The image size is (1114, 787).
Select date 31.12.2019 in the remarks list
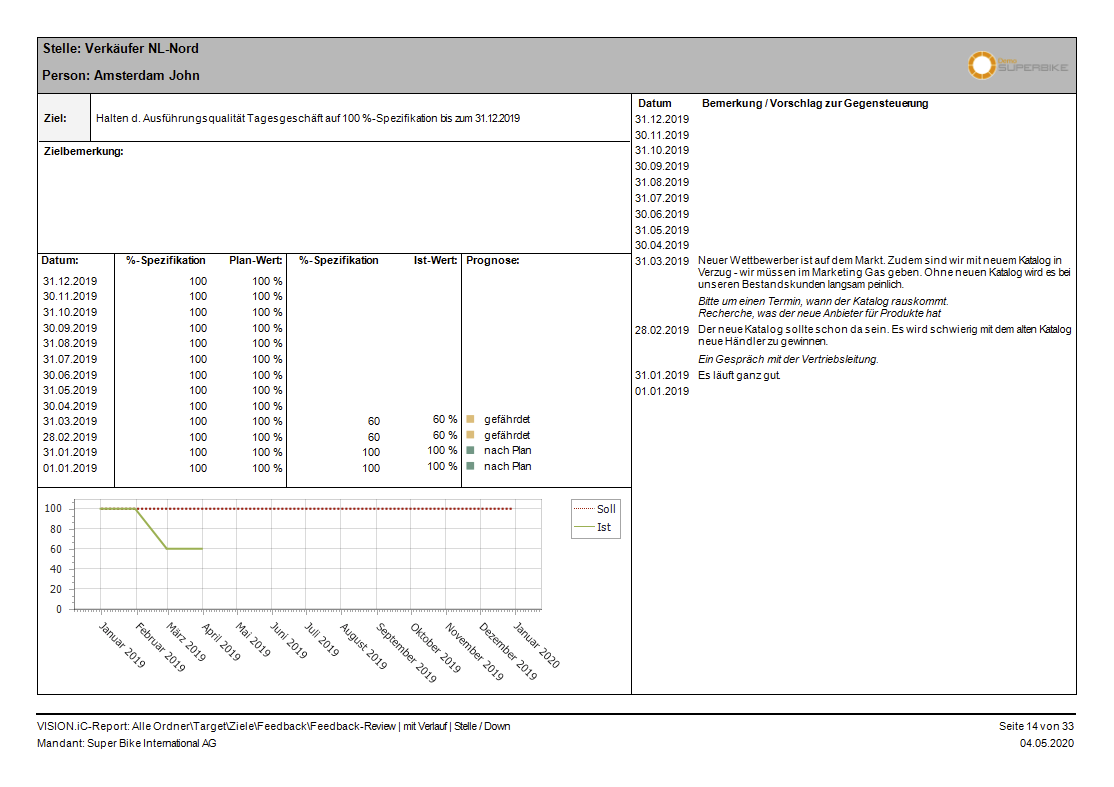click(x=662, y=119)
